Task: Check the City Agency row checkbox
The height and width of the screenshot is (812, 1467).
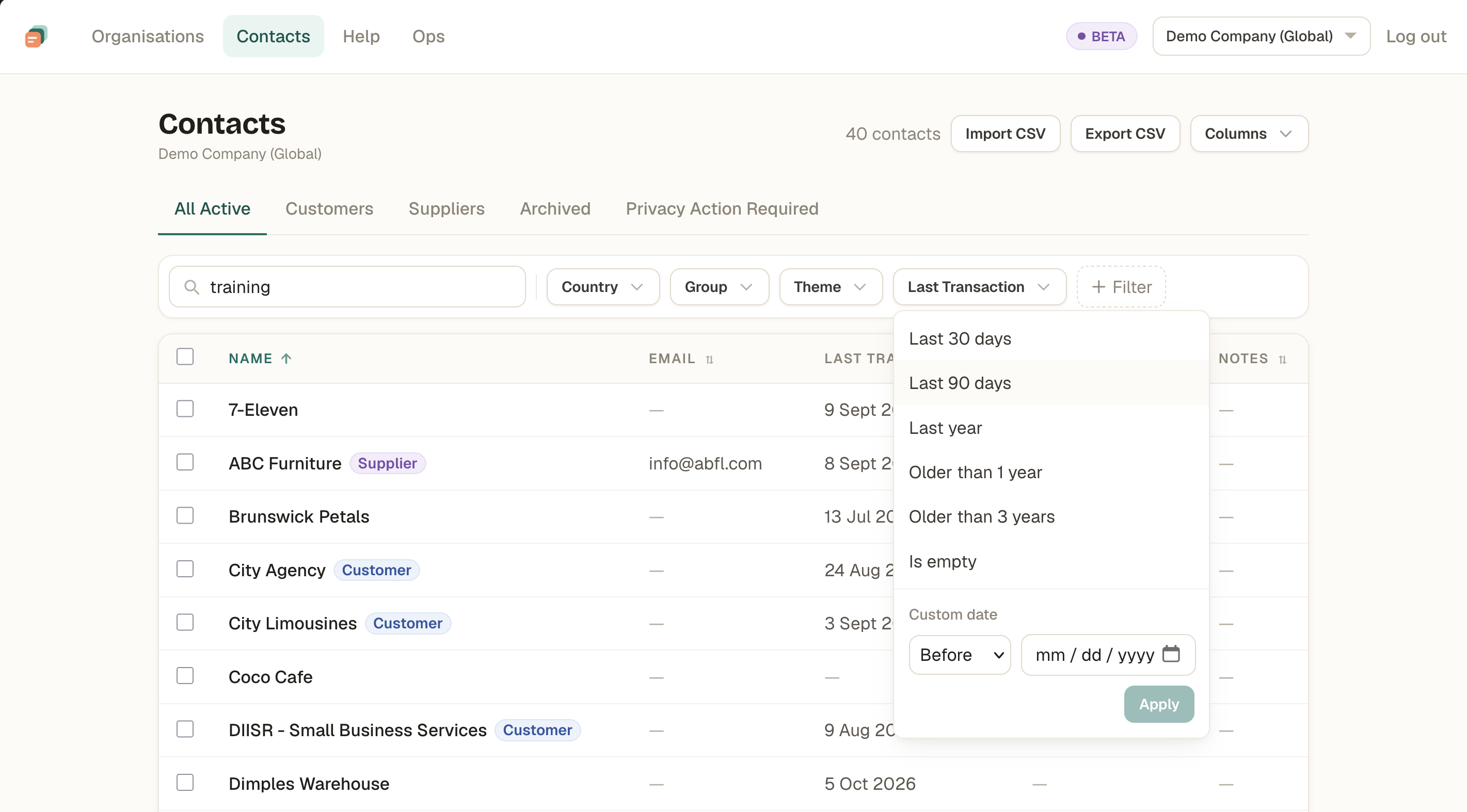Action: pos(185,569)
